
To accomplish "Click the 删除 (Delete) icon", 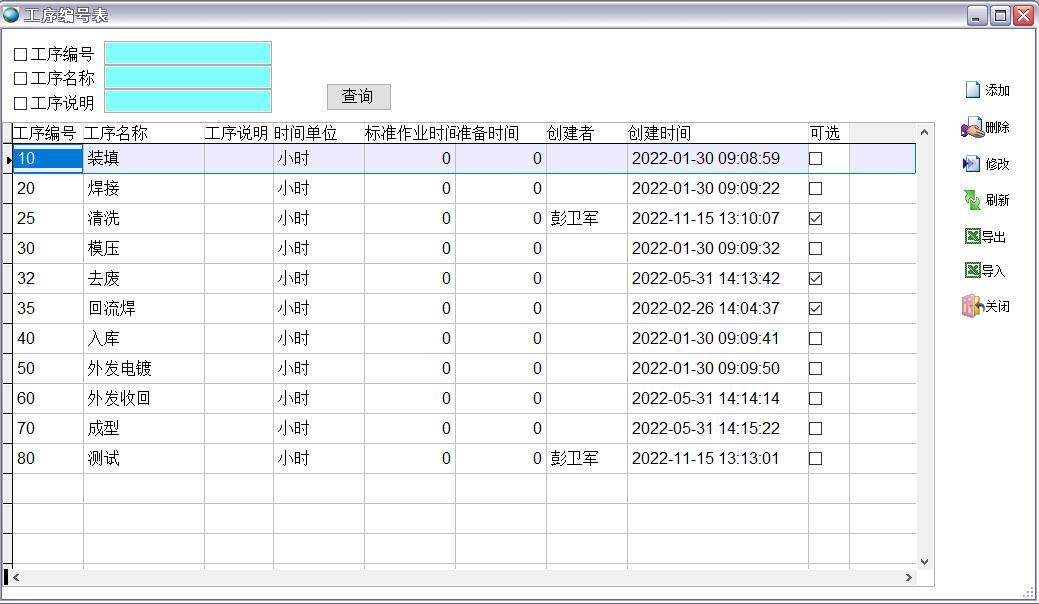I will click(x=972, y=128).
